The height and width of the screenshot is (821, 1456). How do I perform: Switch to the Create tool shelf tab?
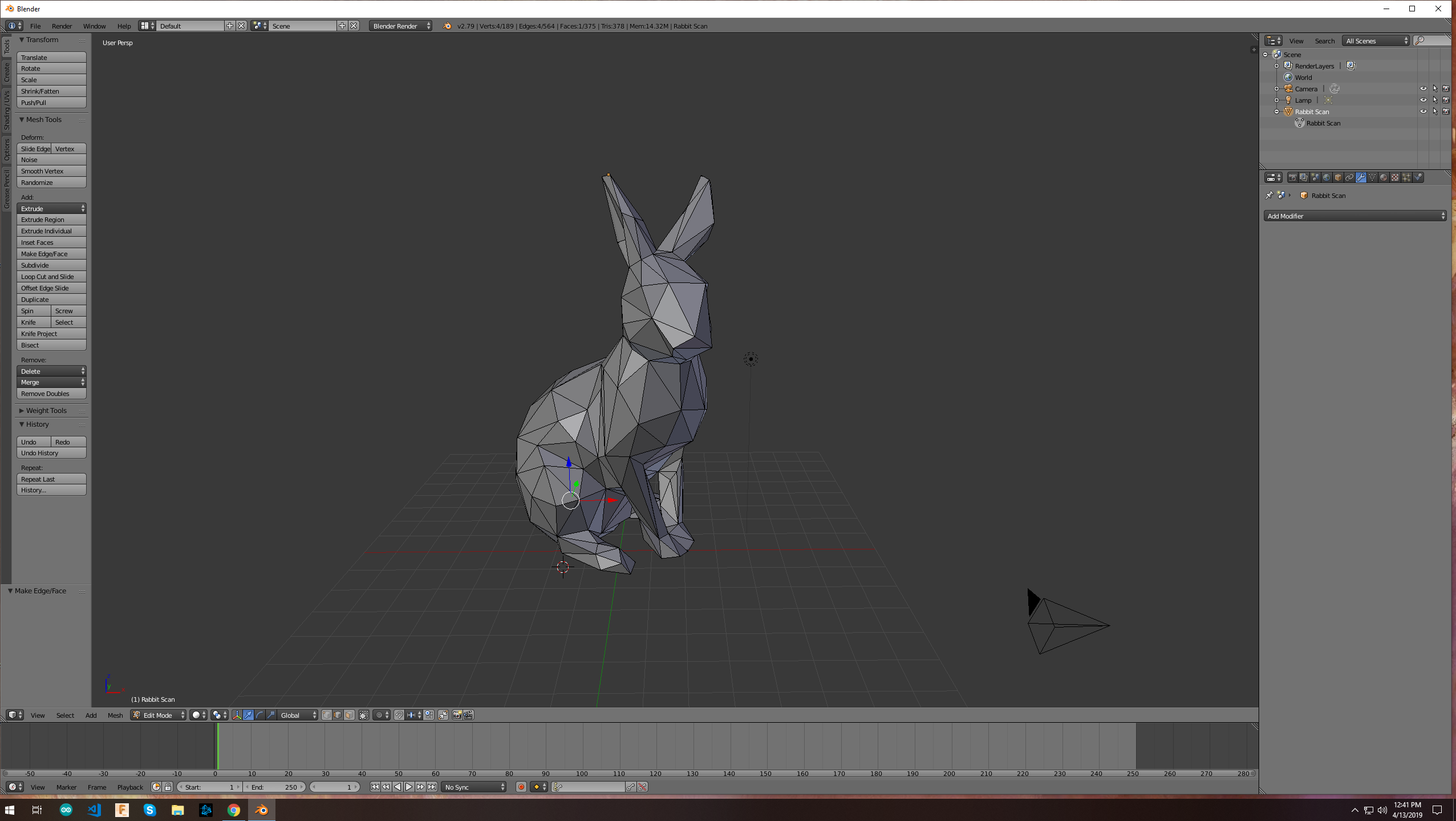tap(7, 72)
